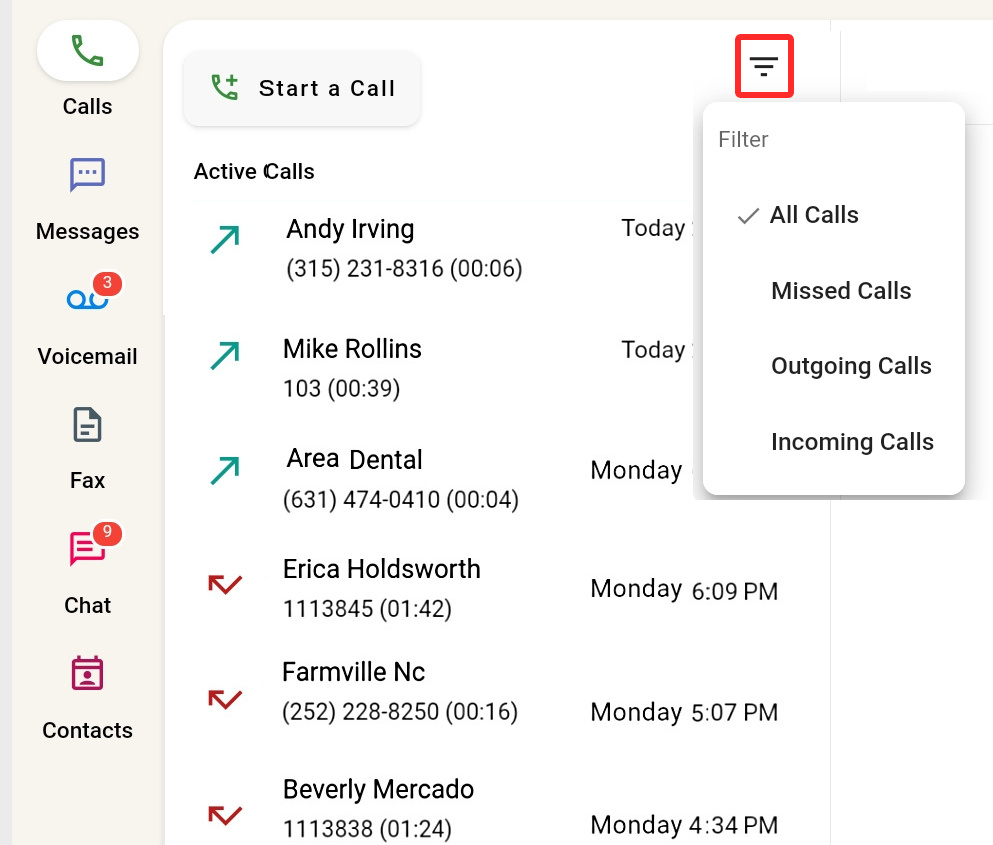Click outgoing arrow icon for Andy Irving

pos(225,240)
